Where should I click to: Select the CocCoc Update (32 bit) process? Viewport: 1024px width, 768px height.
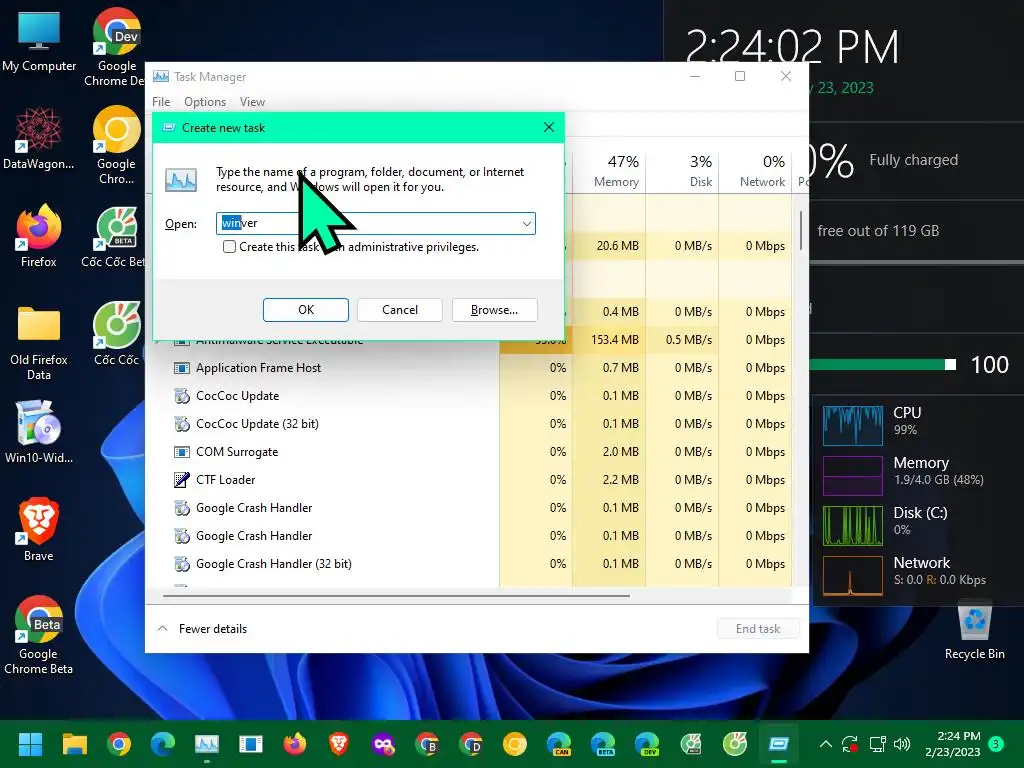click(469, 424)
